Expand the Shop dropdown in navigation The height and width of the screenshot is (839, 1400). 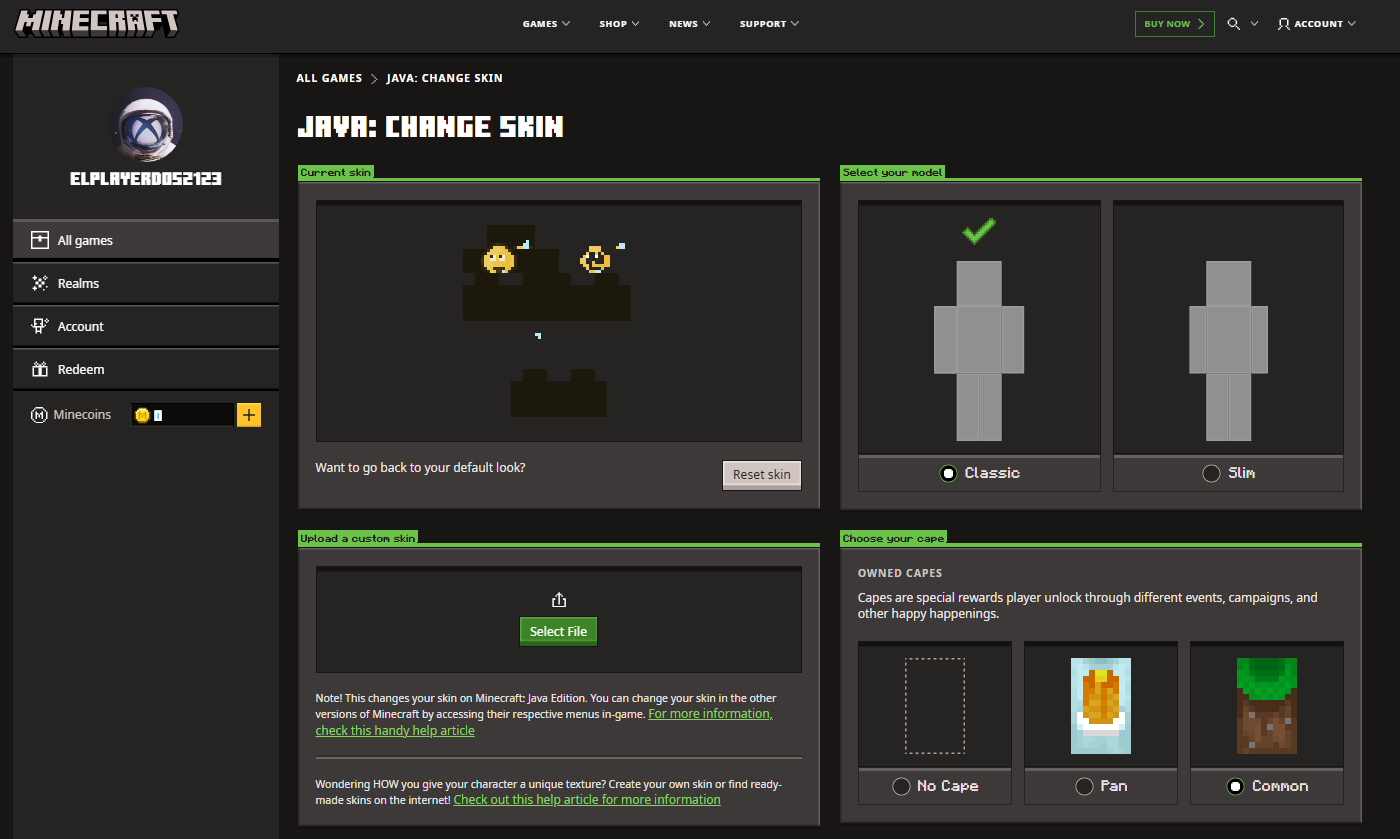click(x=619, y=24)
